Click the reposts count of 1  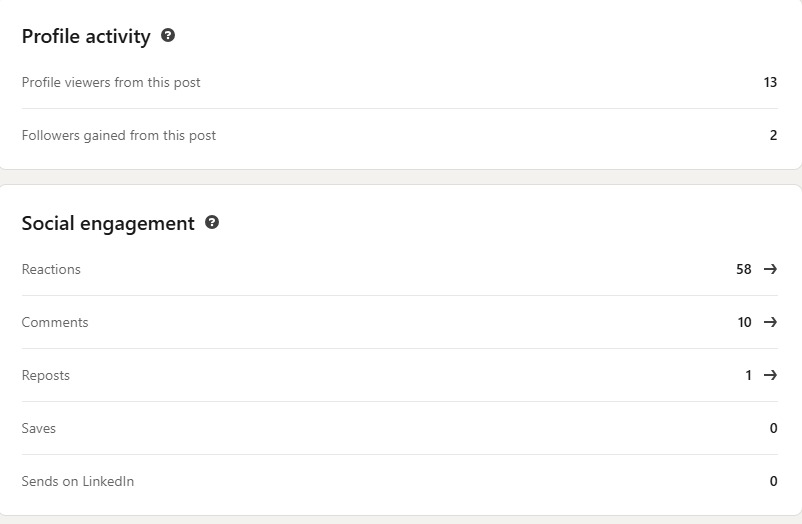coord(748,375)
